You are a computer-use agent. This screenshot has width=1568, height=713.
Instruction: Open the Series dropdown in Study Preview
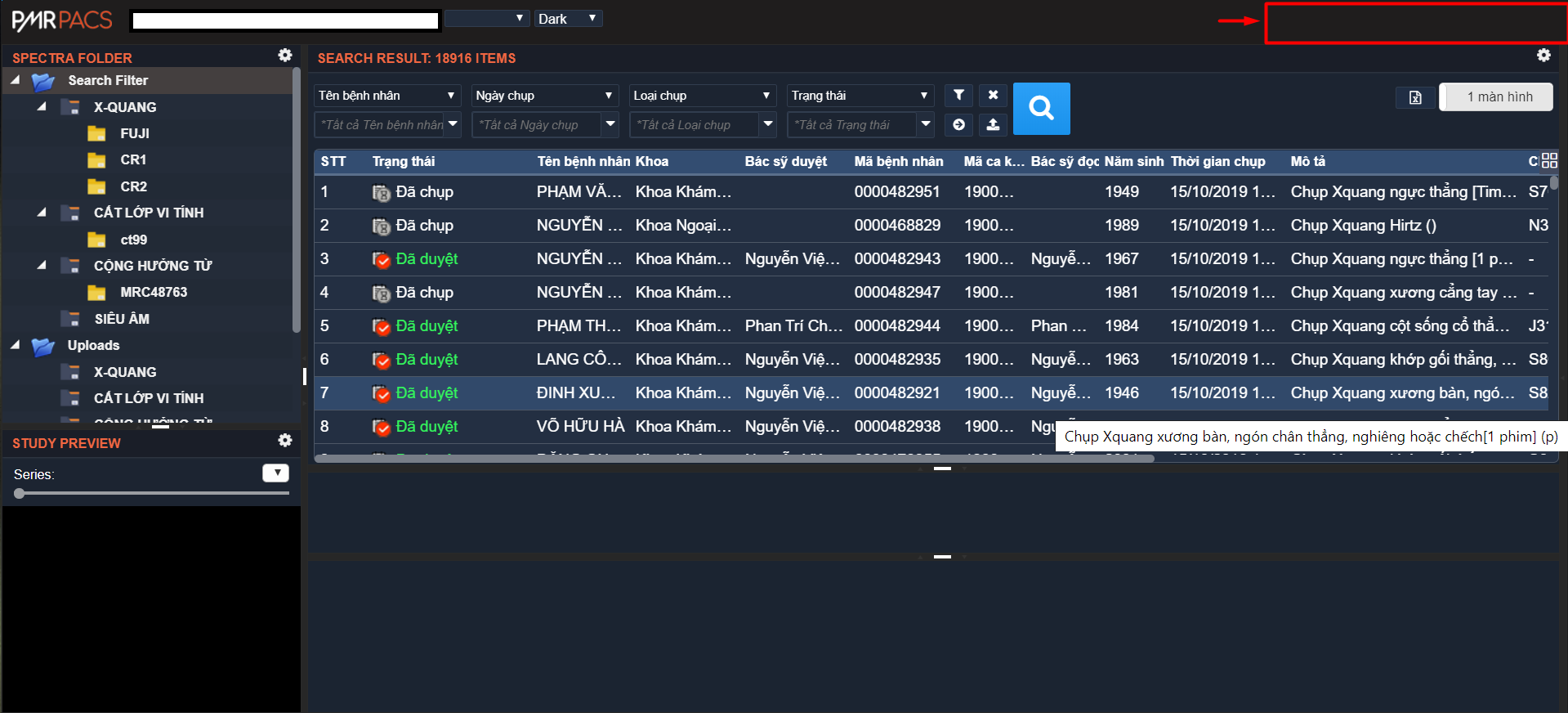(275, 473)
